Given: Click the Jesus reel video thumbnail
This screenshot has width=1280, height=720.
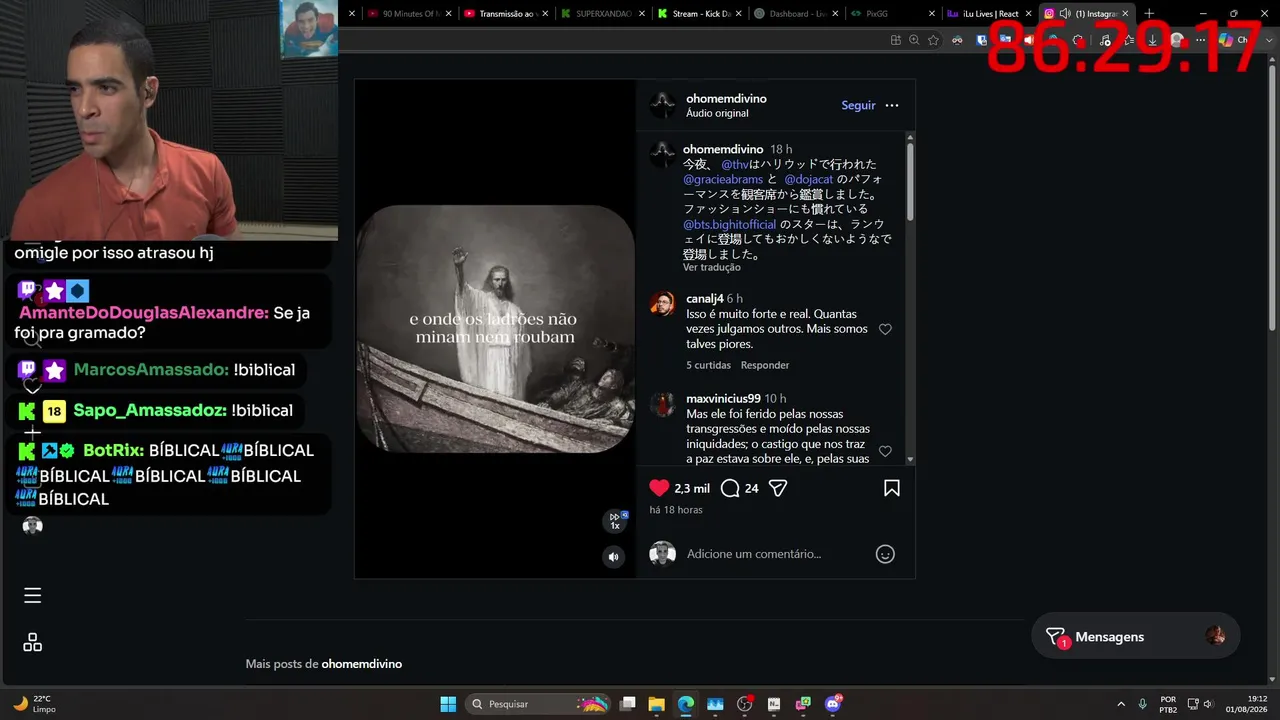Looking at the screenshot, I should tap(496, 329).
